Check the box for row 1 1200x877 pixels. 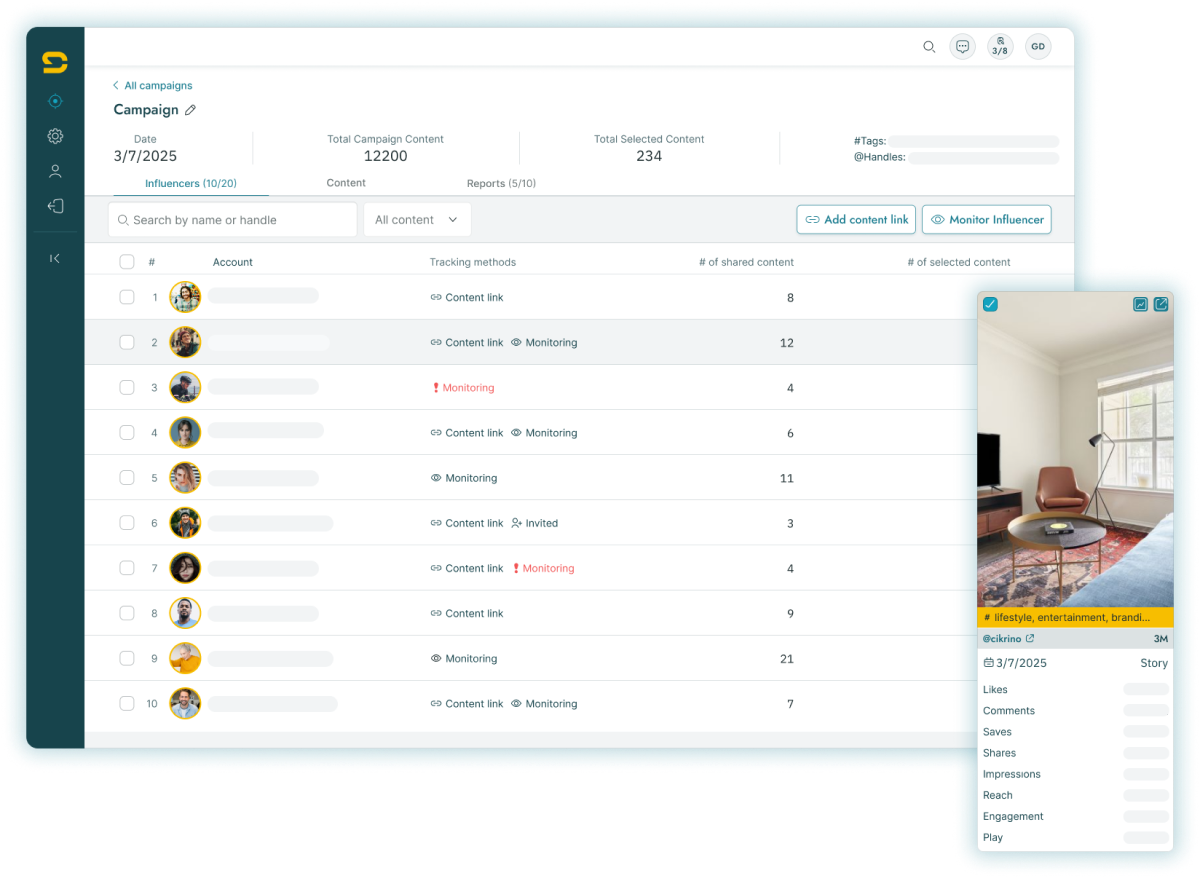[127, 297]
